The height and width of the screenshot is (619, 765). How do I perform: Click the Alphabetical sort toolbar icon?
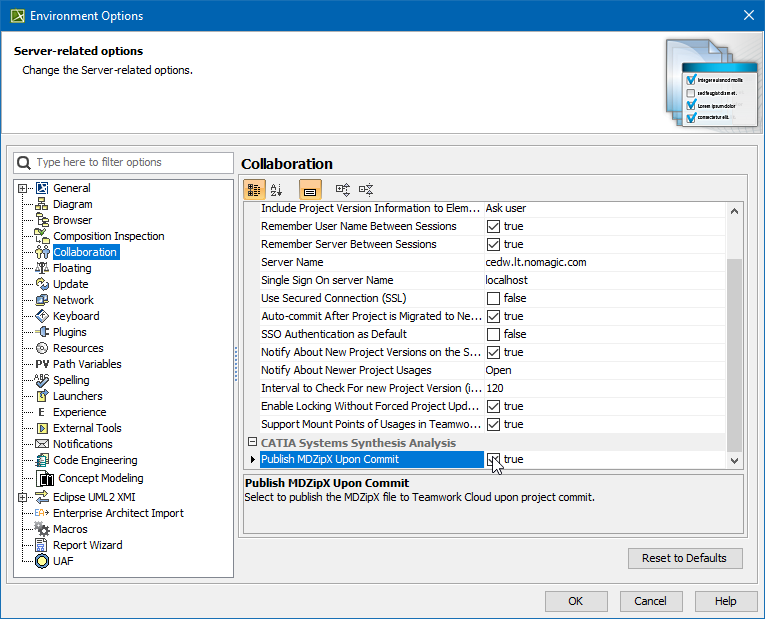pos(277,189)
